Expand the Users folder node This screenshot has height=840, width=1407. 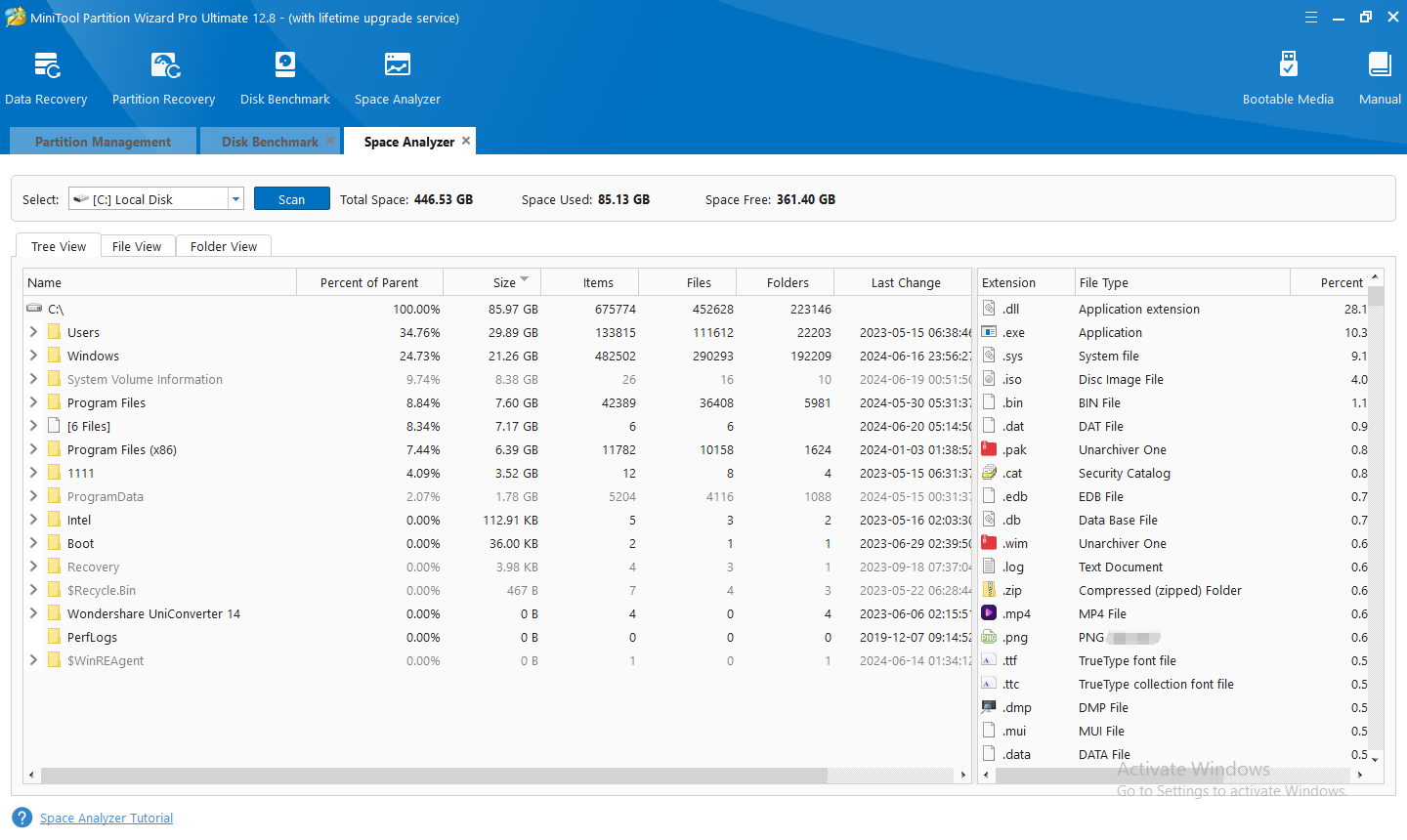click(x=33, y=332)
